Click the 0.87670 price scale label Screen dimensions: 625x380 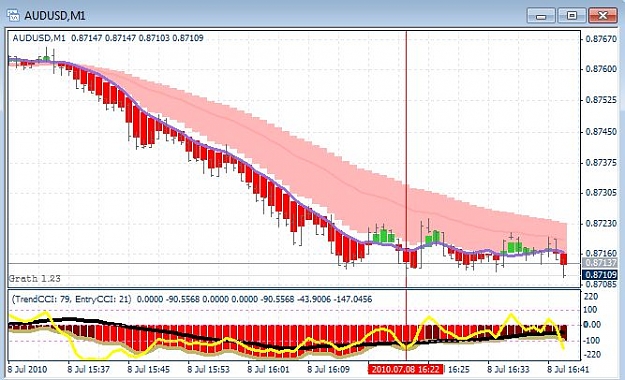[601, 39]
